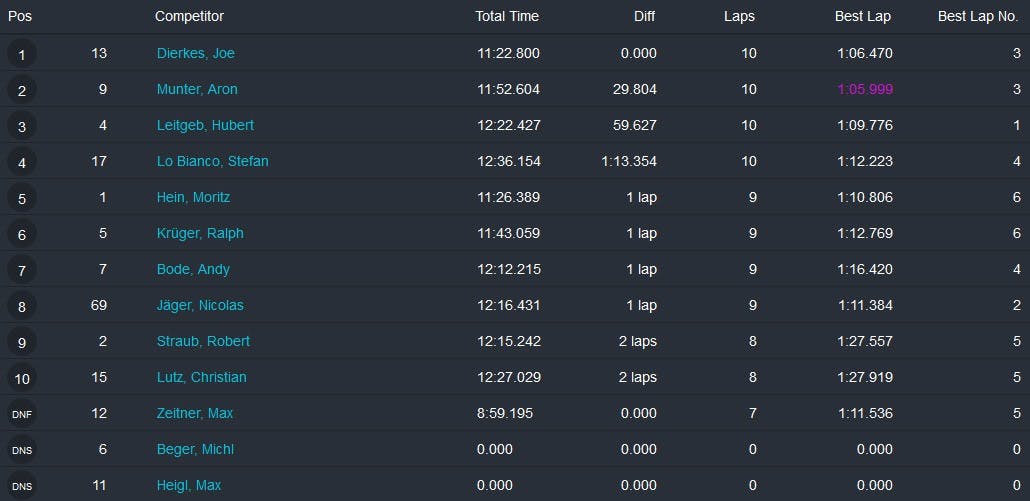Click the position 10 circle badge
Image resolution: width=1030 pixels, height=501 pixels.
(x=22, y=378)
